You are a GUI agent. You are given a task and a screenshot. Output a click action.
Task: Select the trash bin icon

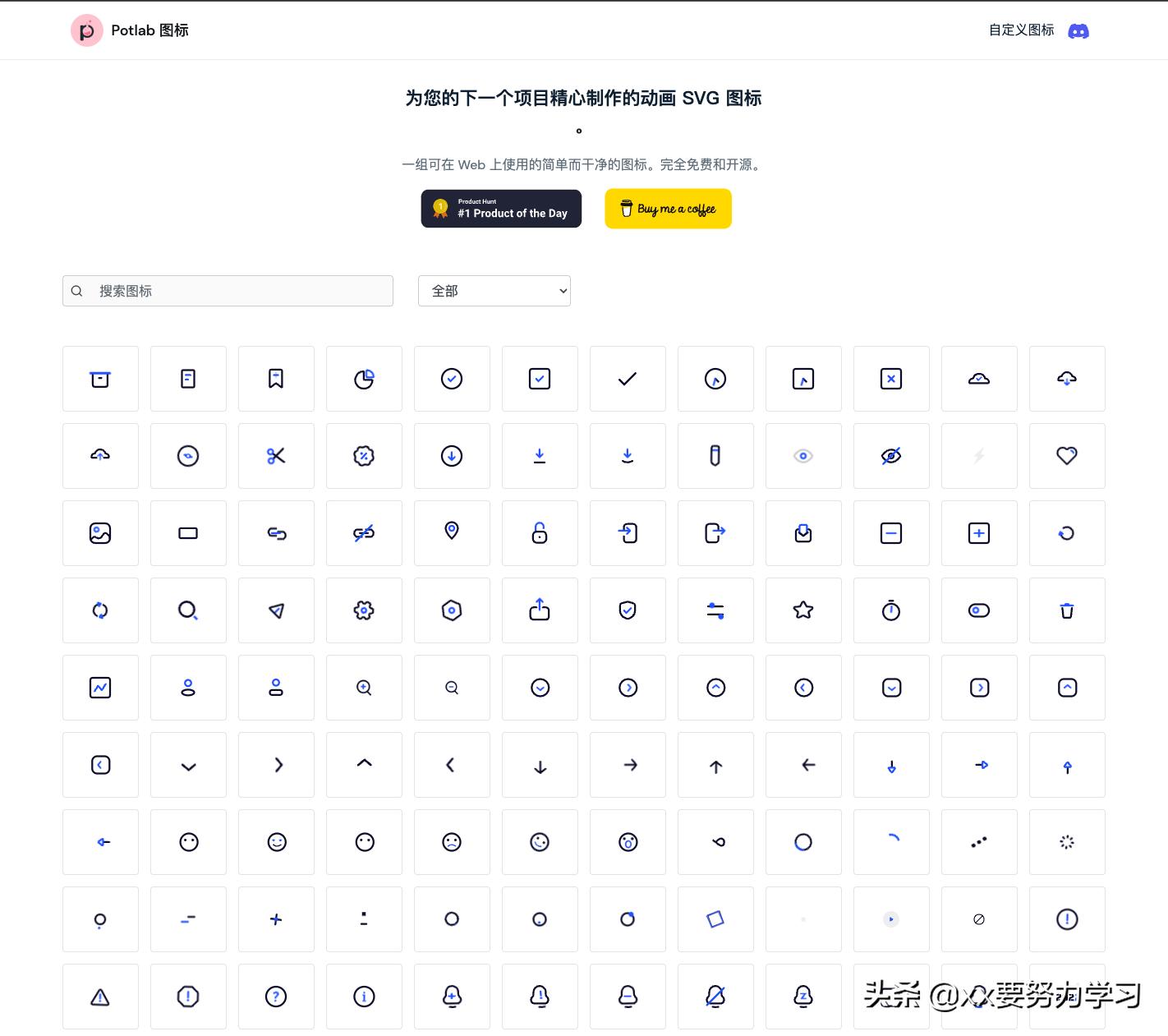pos(1067,610)
